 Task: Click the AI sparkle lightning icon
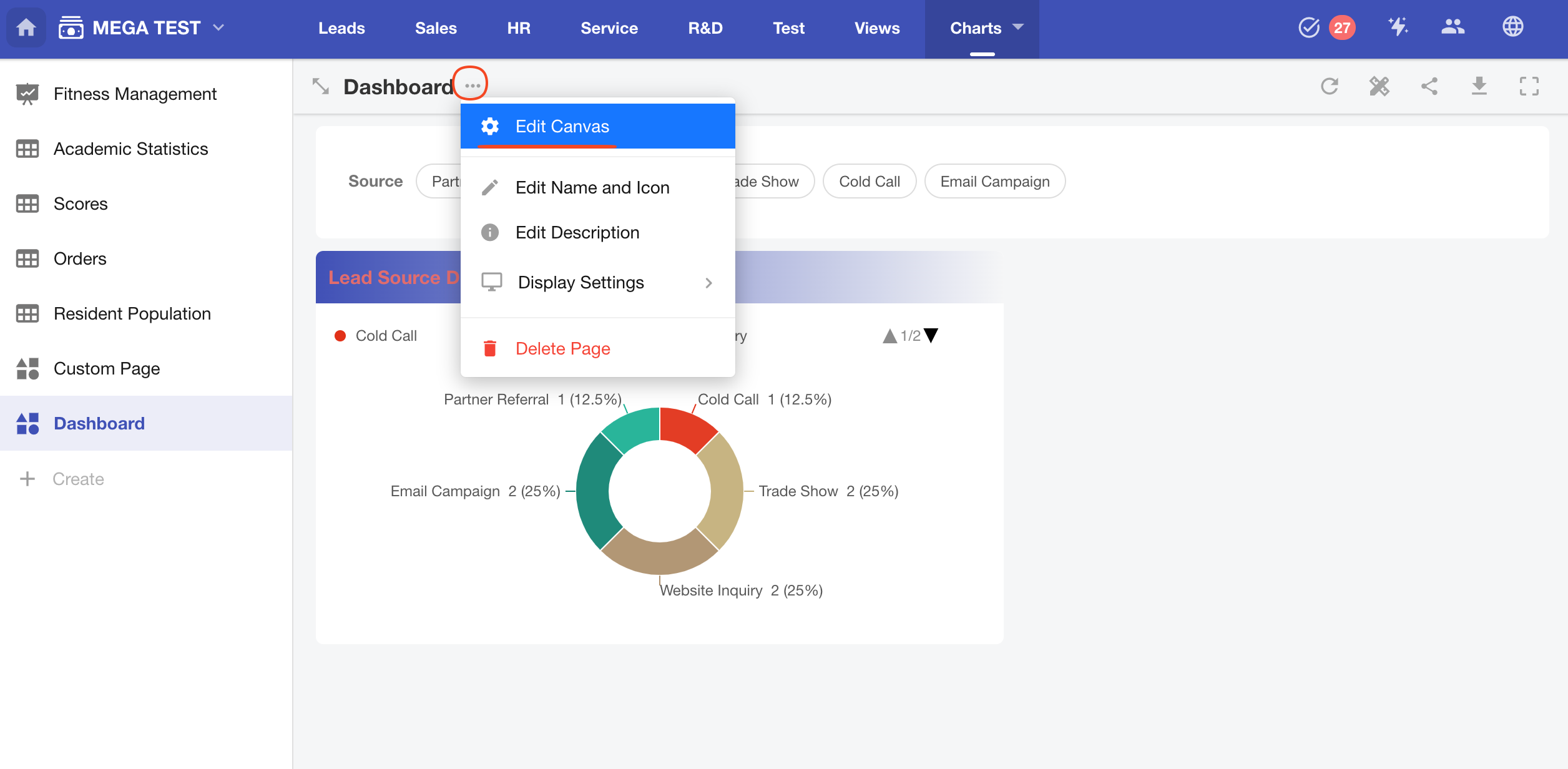tap(1398, 27)
